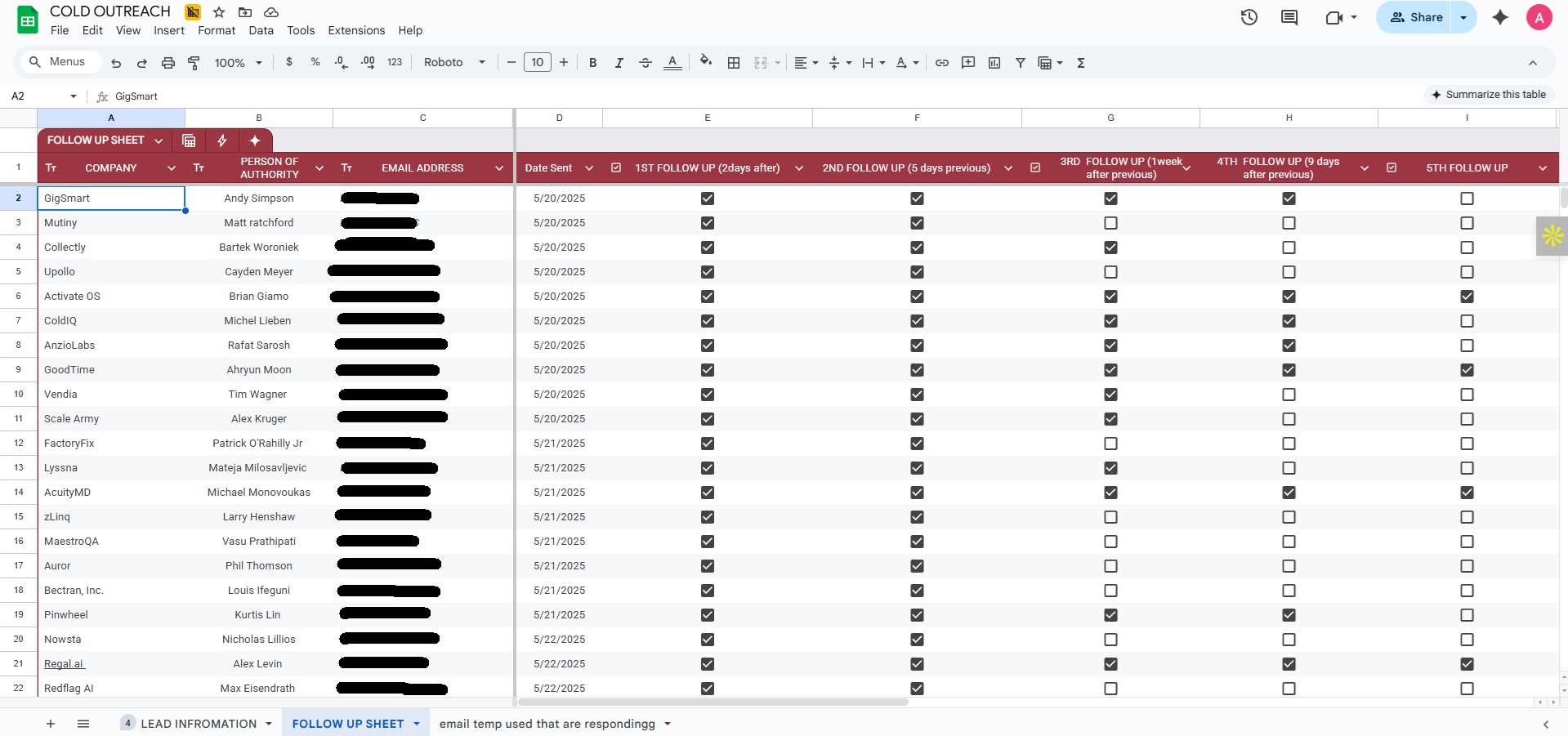Open Google Sheets home logo

click(x=28, y=20)
